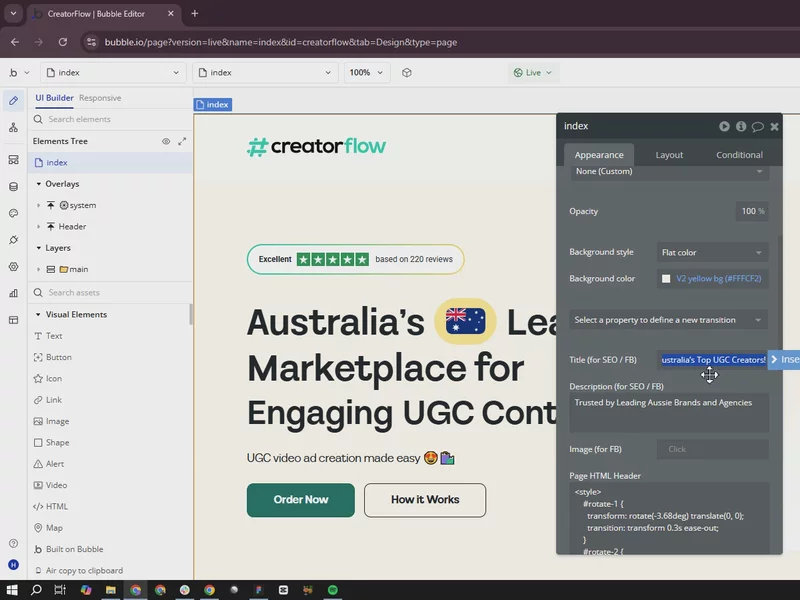Open the Data tab database icon
Screen dimensions: 800x600
[x=14, y=187]
